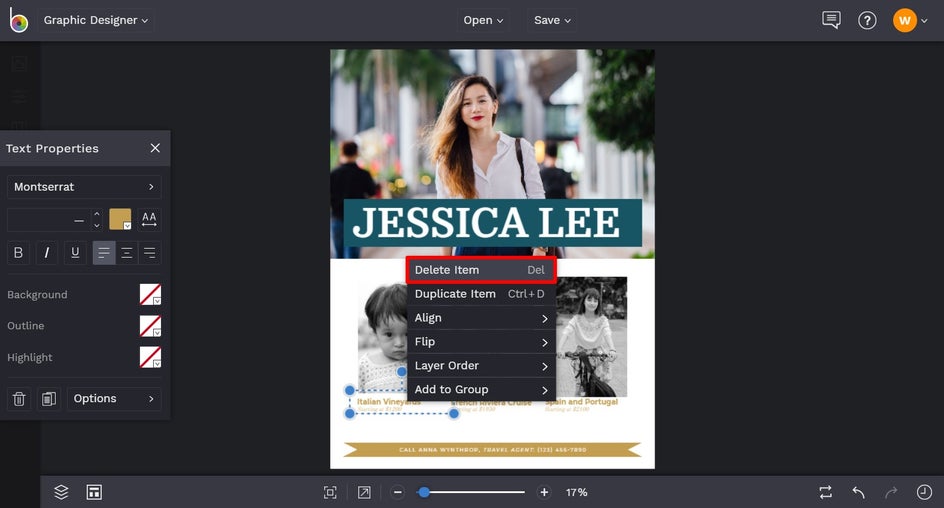Click the Background label in panel
Viewport: 944px width, 508px height.
point(37,295)
